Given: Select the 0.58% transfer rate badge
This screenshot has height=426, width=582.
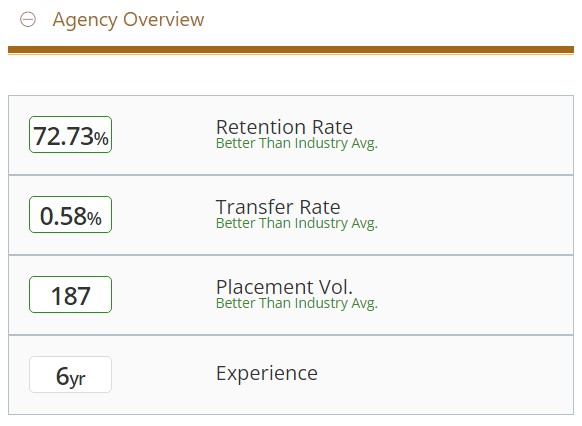Looking at the screenshot, I should [x=71, y=214].
